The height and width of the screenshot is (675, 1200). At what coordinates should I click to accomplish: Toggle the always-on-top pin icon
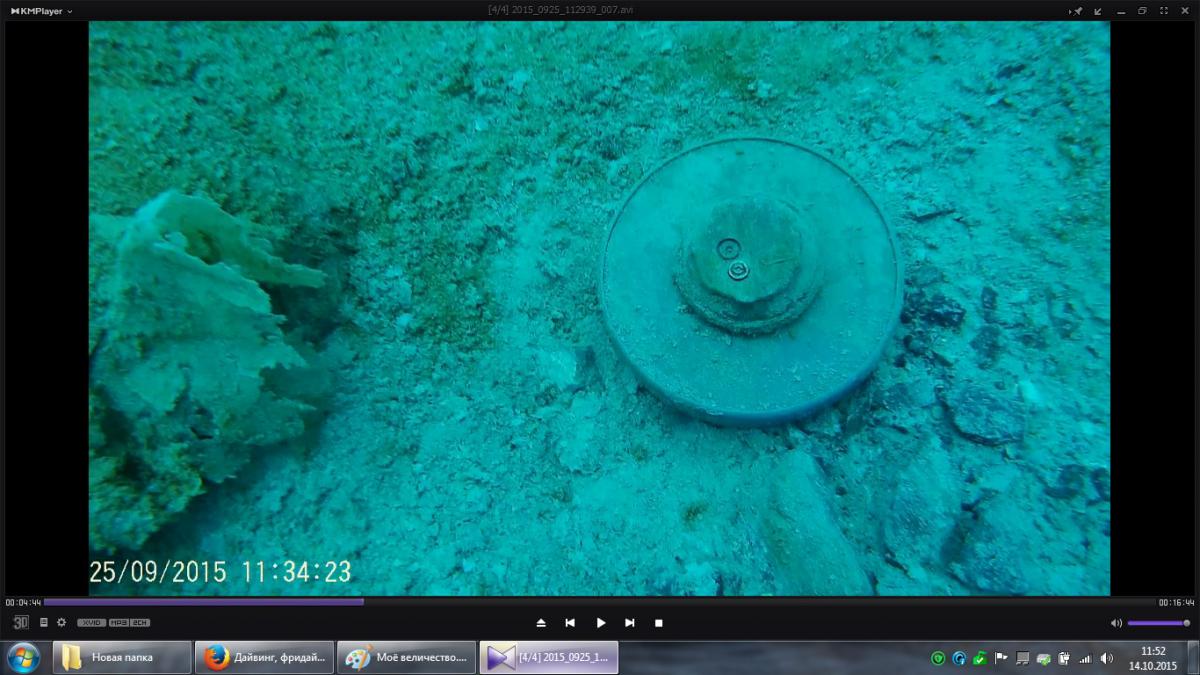coord(1077,10)
